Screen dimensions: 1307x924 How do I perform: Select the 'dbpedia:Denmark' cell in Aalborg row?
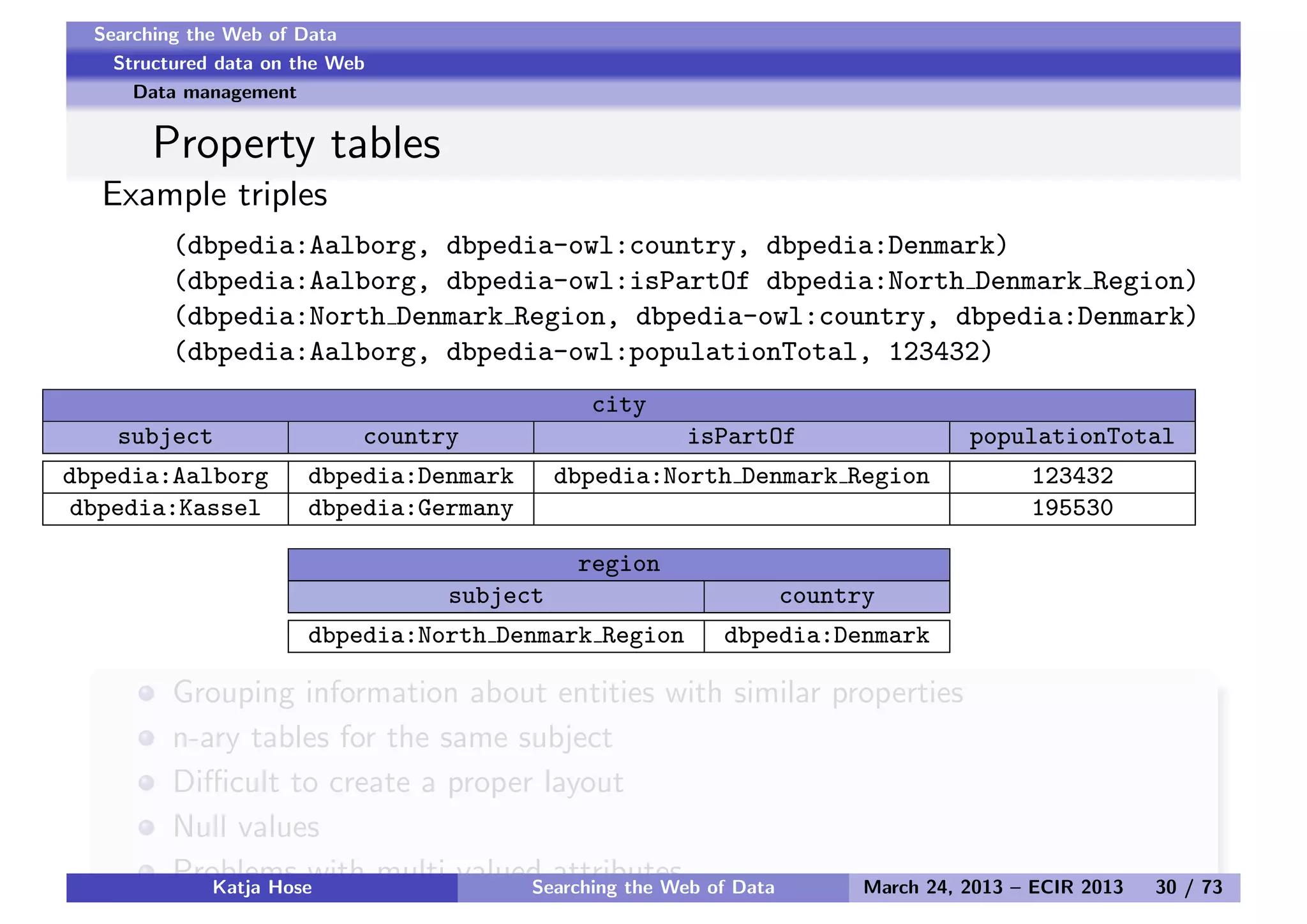(x=411, y=477)
